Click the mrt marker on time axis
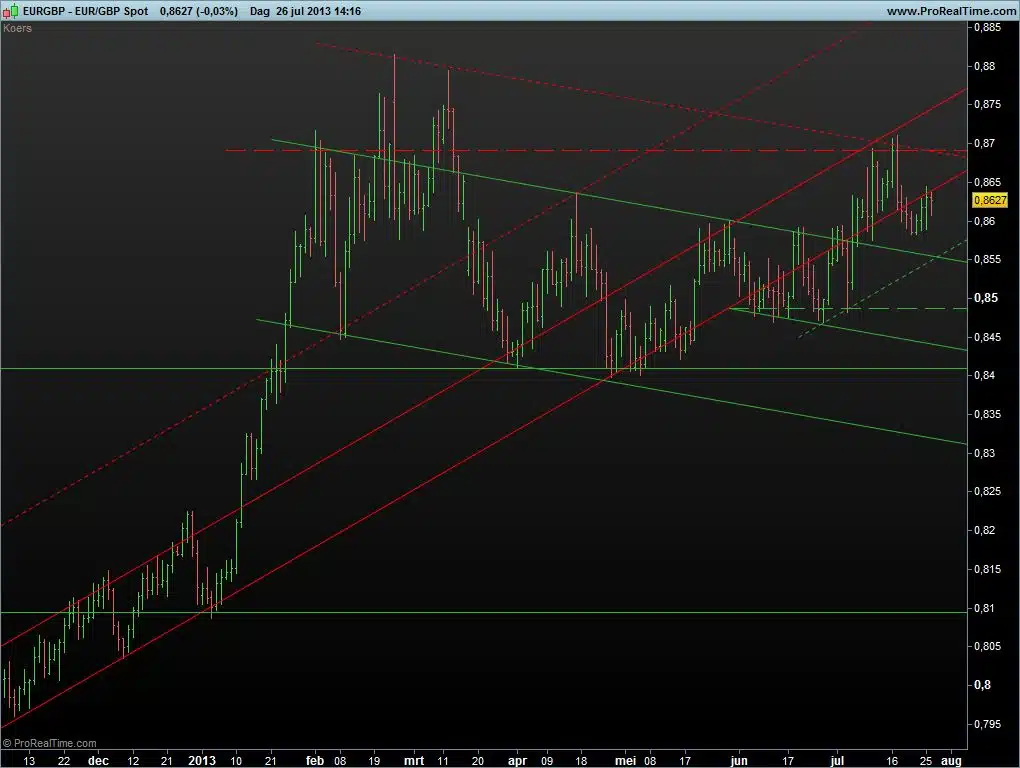Image resolution: width=1020 pixels, height=768 pixels. [413, 760]
